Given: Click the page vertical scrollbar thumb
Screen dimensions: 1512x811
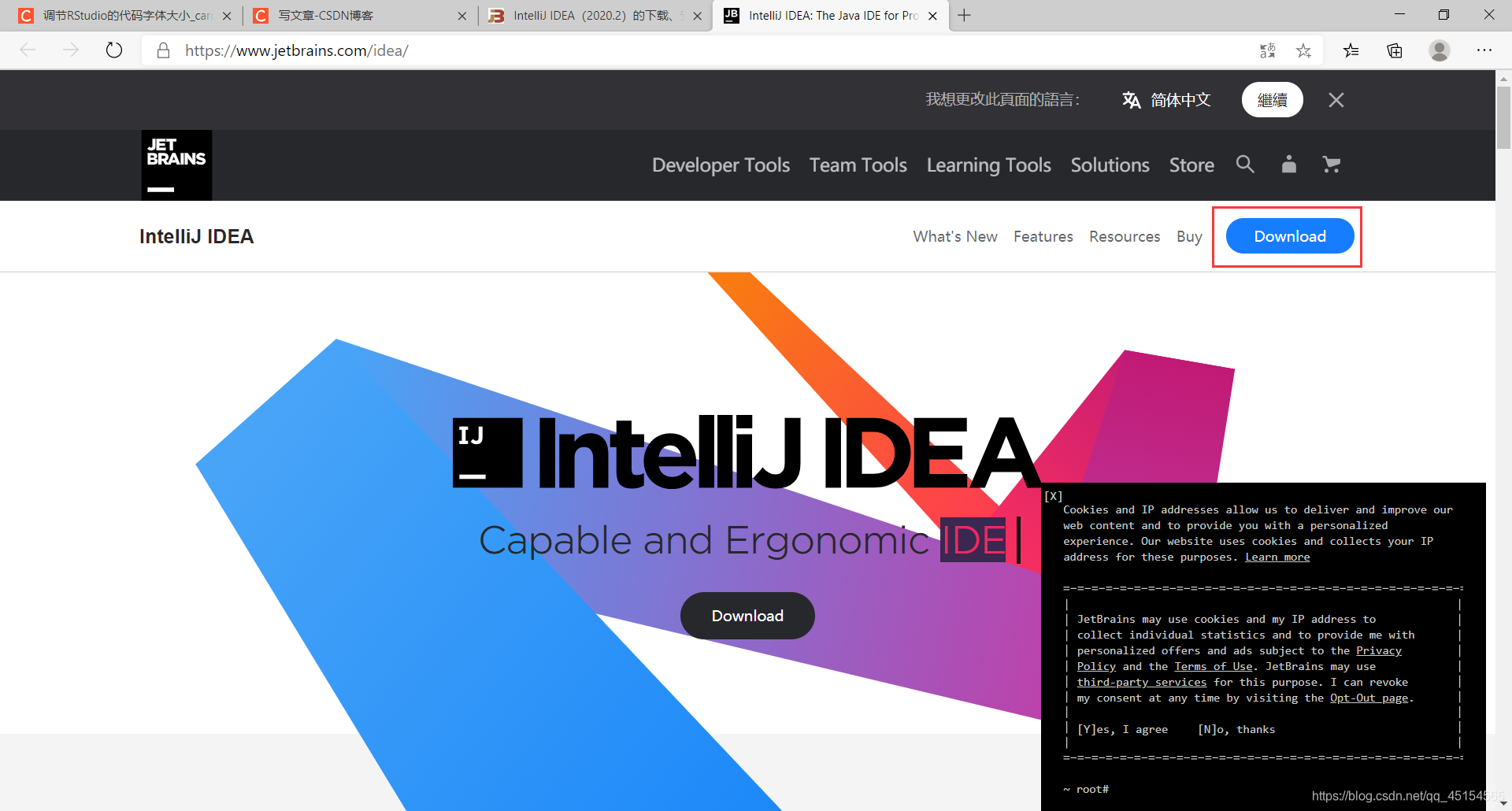Looking at the screenshot, I should [1503, 118].
